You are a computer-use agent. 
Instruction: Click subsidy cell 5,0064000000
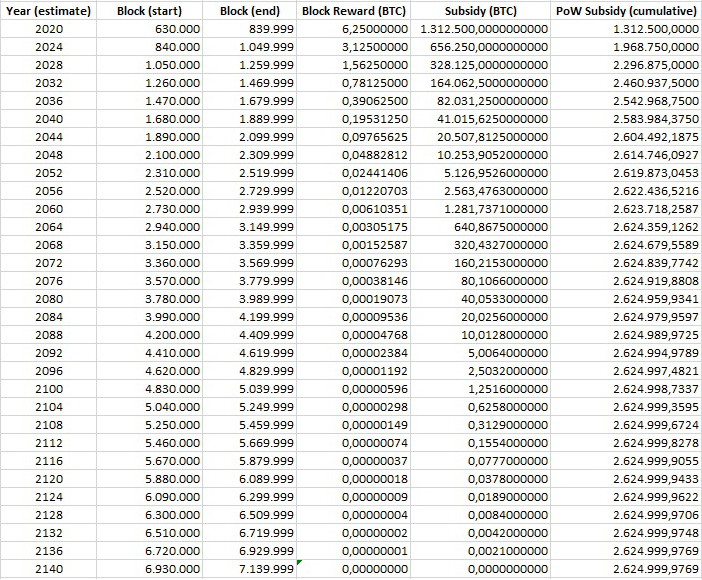click(481, 353)
